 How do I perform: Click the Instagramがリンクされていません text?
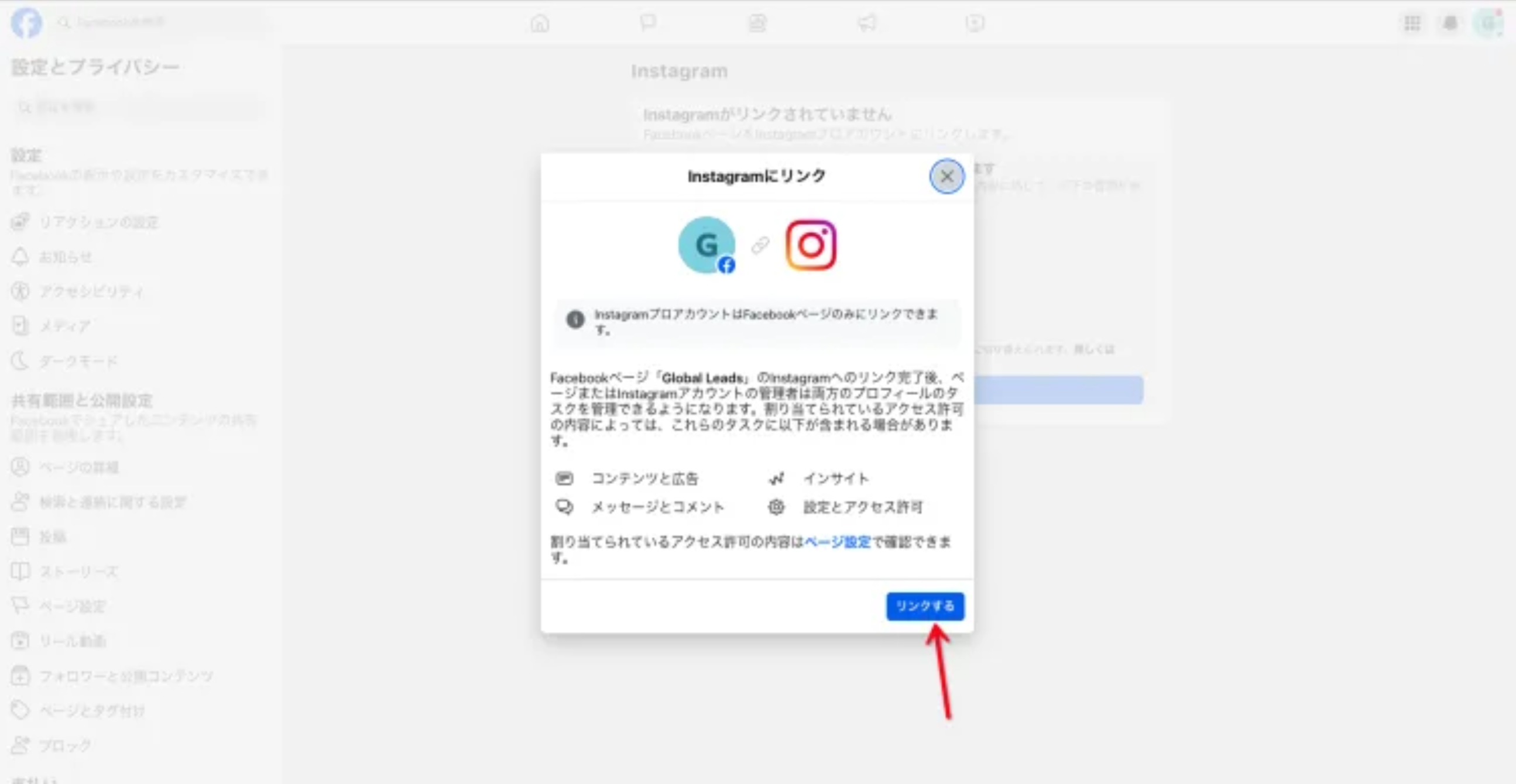[x=767, y=114]
